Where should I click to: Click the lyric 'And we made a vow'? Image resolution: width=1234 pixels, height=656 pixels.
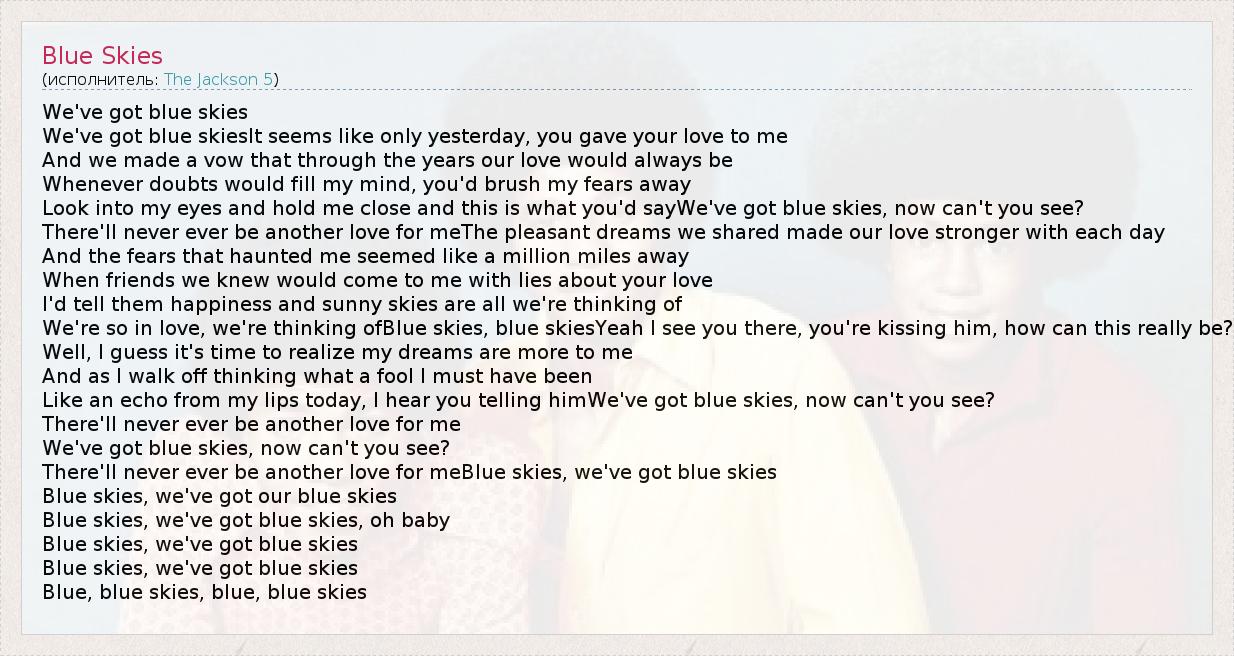(387, 160)
